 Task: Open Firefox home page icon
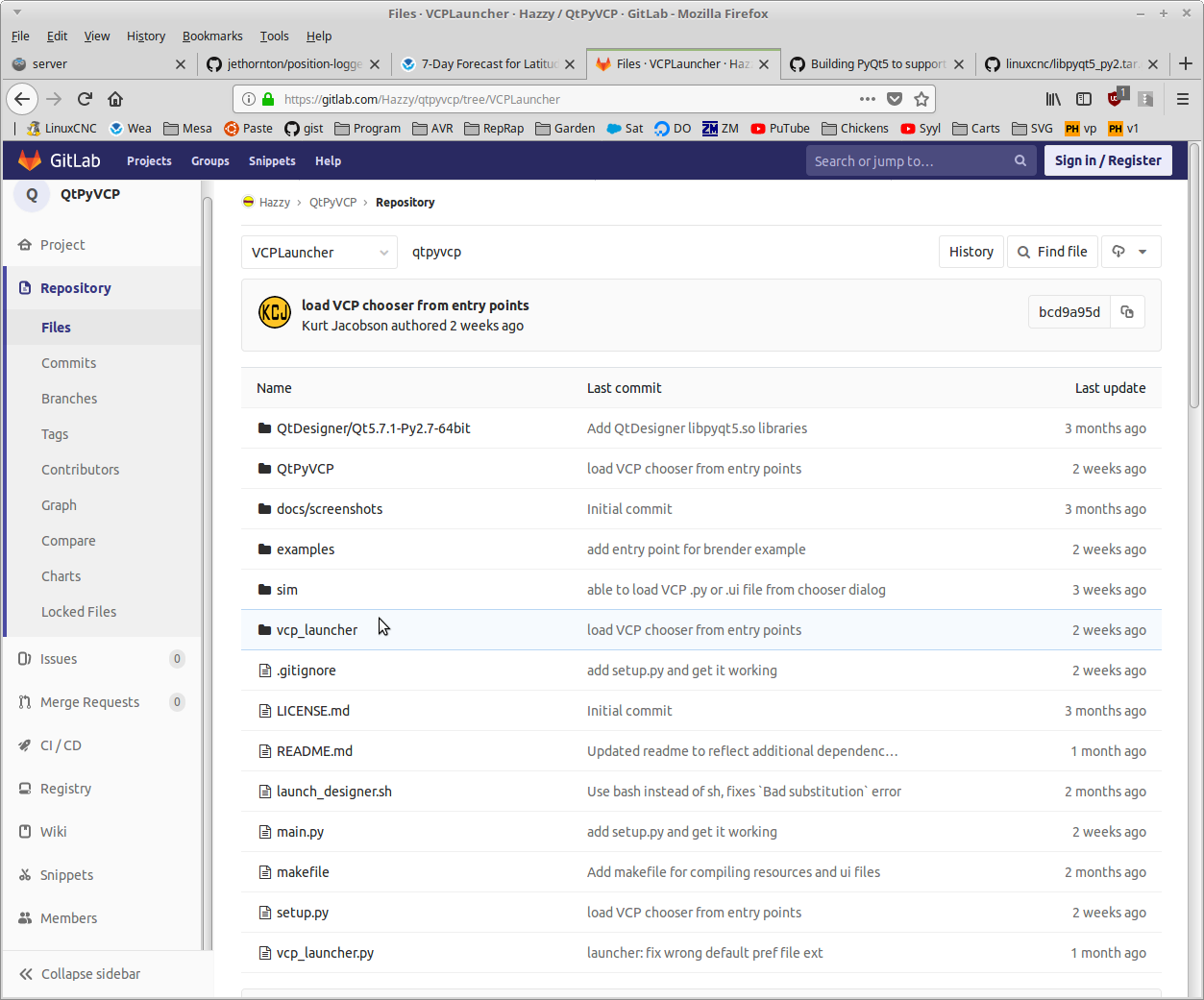115,99
